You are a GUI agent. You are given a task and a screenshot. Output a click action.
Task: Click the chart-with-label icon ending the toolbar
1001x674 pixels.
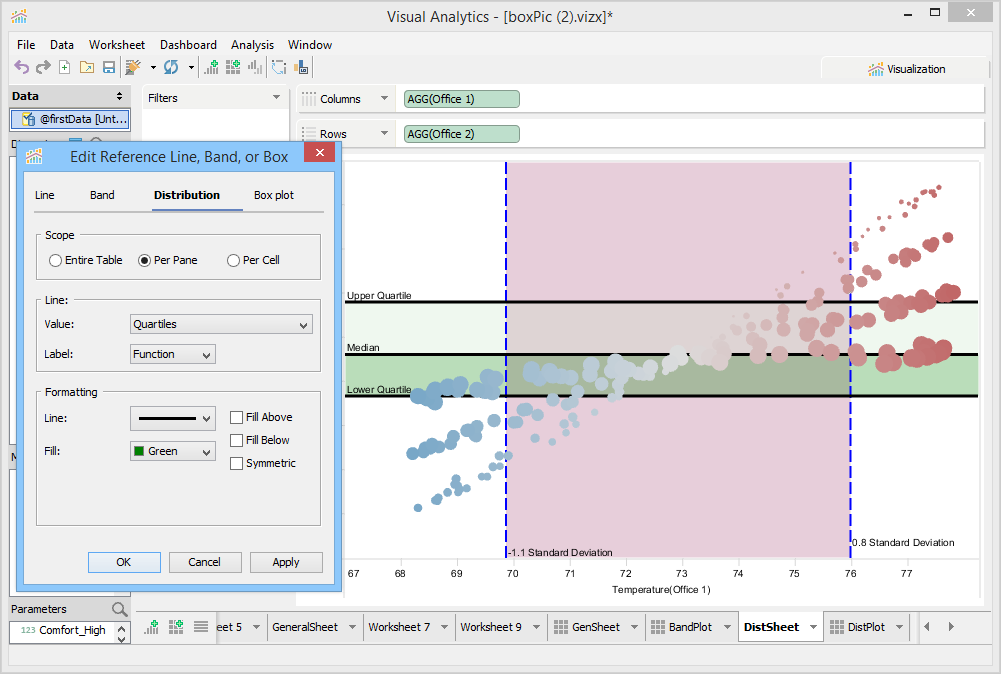coord(301,67)
